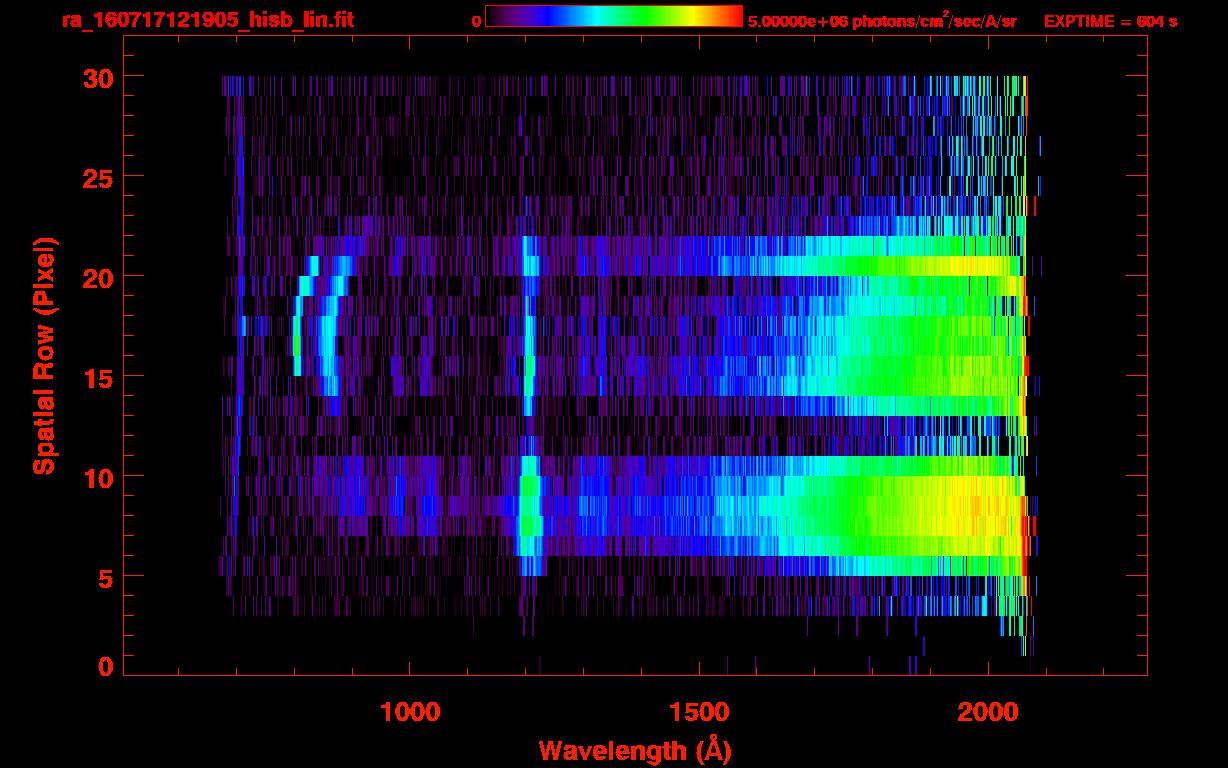Click the red end of the color bar
This screenshot has height=768, width=1228.
click(x=733, y=17)
